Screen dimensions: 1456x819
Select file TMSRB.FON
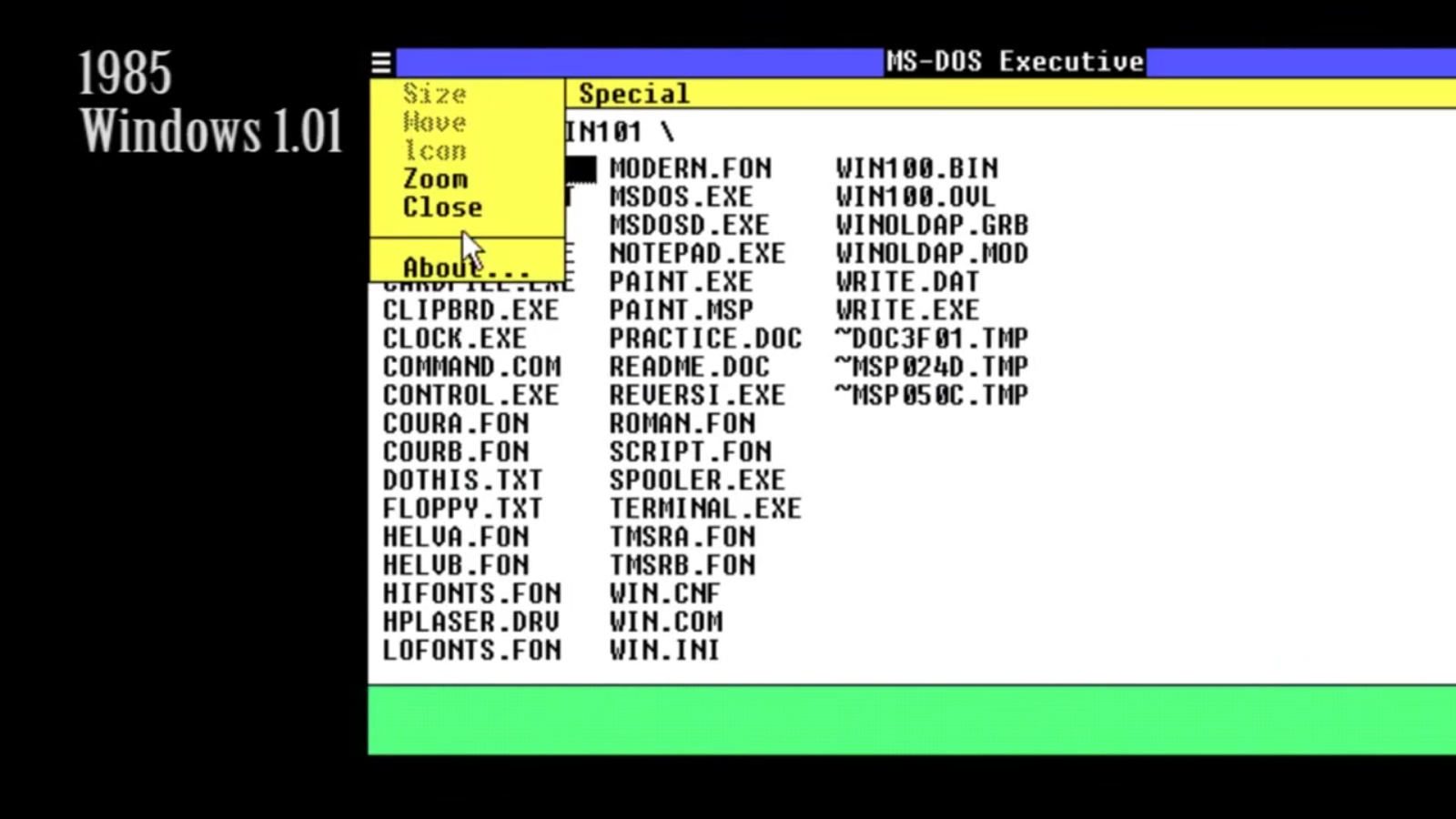[682, 565]
